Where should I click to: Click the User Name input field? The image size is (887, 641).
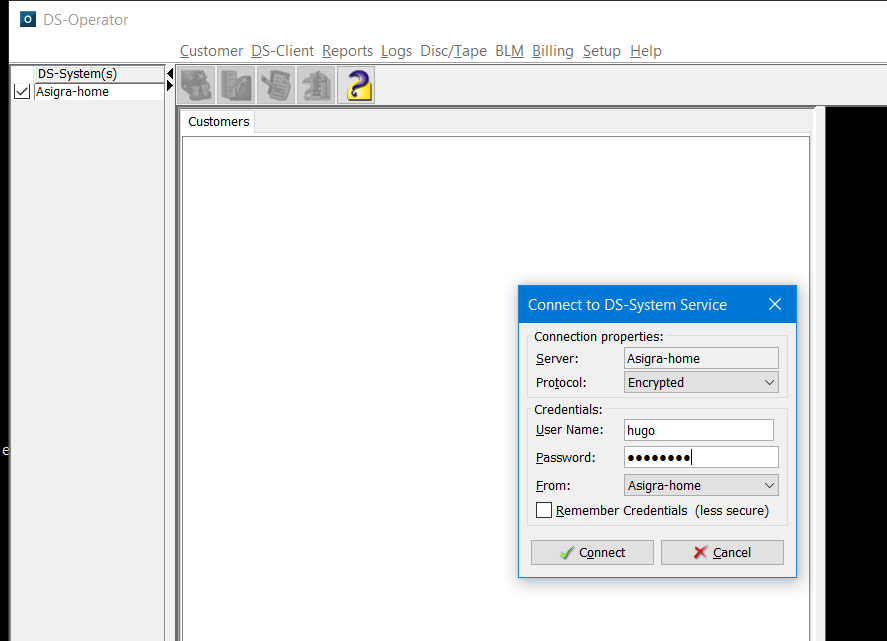[698, 430]
